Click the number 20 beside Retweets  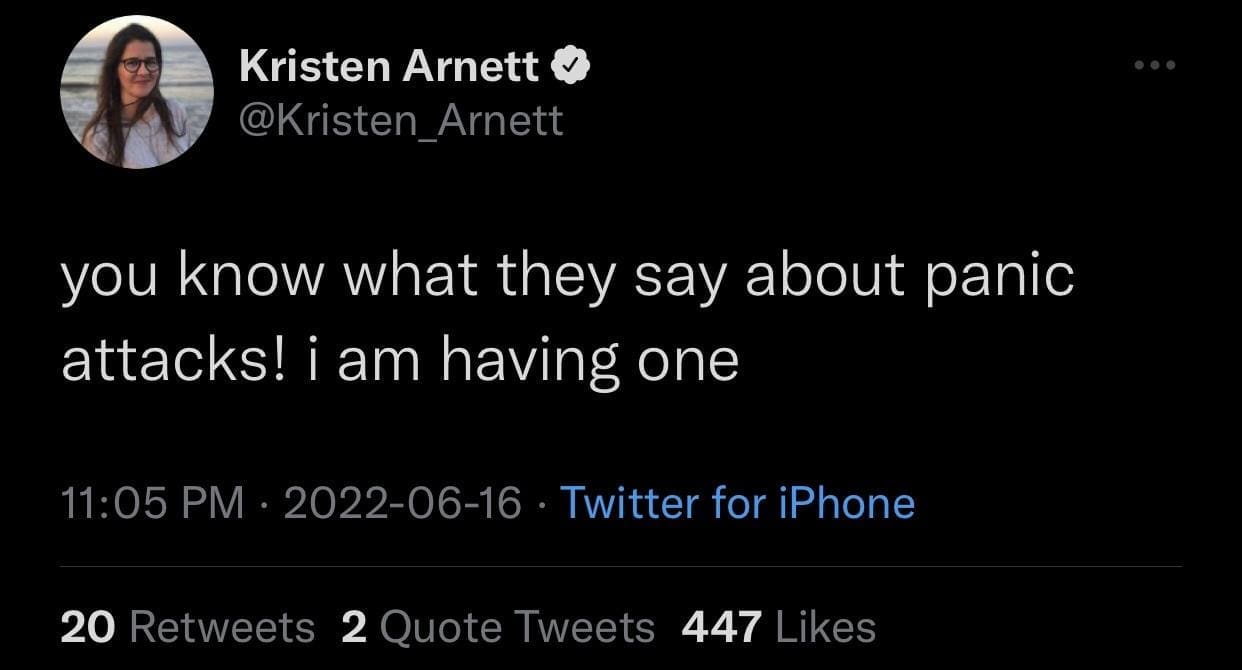coord(89,627)
